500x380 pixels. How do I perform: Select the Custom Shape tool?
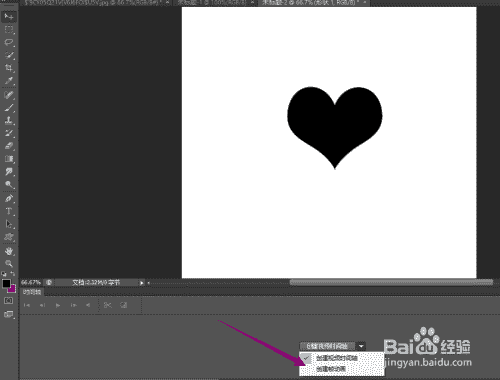coord(9,237)
